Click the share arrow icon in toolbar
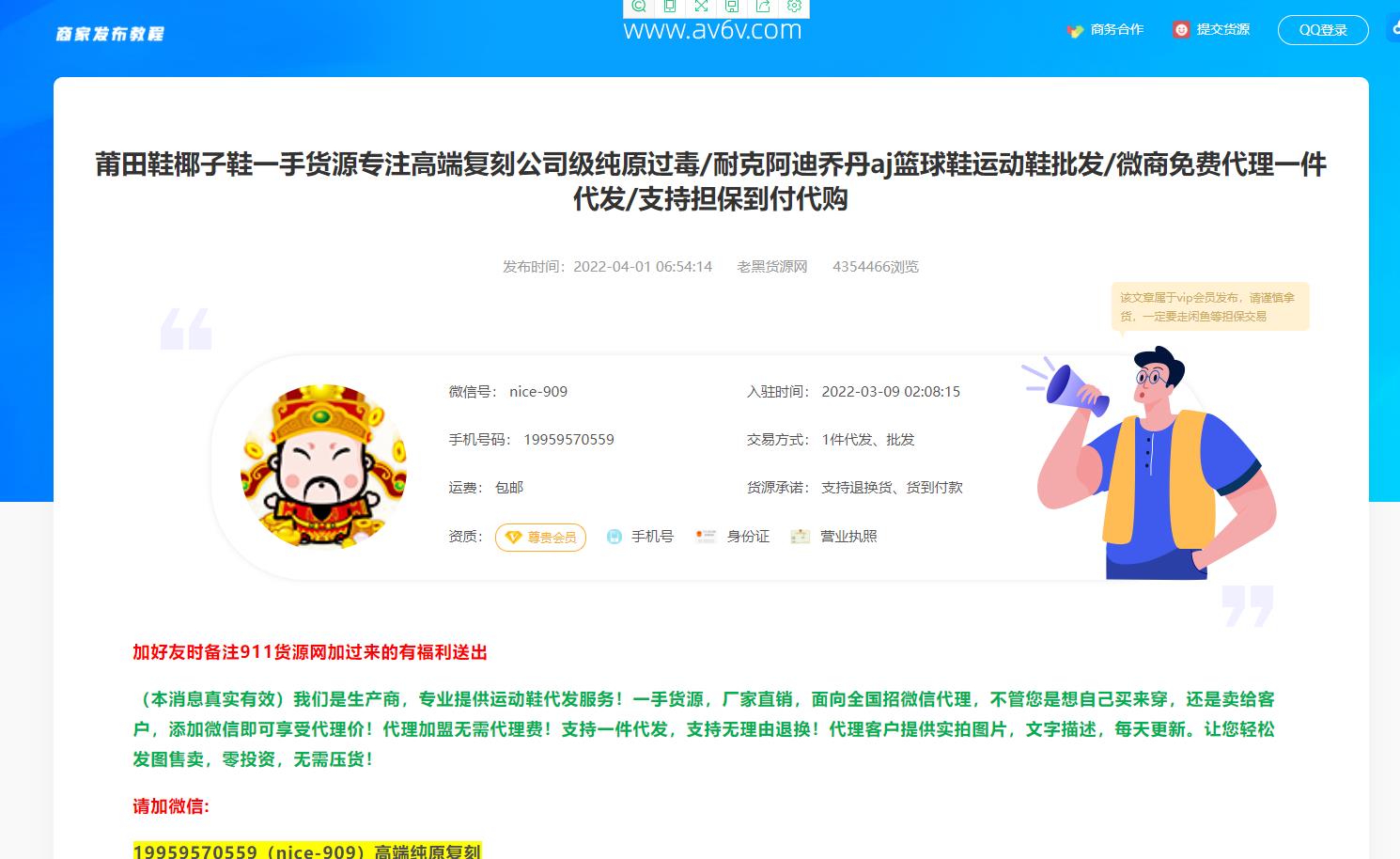 tap(763, 7)
